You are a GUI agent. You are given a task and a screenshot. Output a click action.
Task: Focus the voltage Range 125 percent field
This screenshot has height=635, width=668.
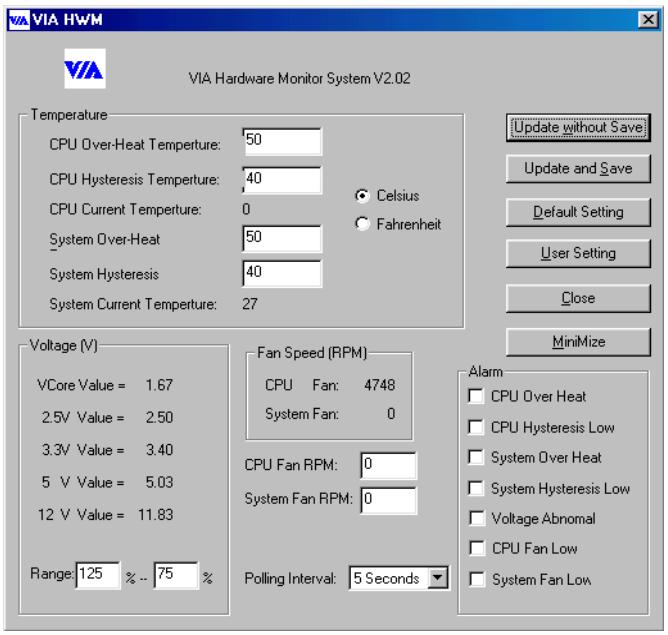coord(98,575)
